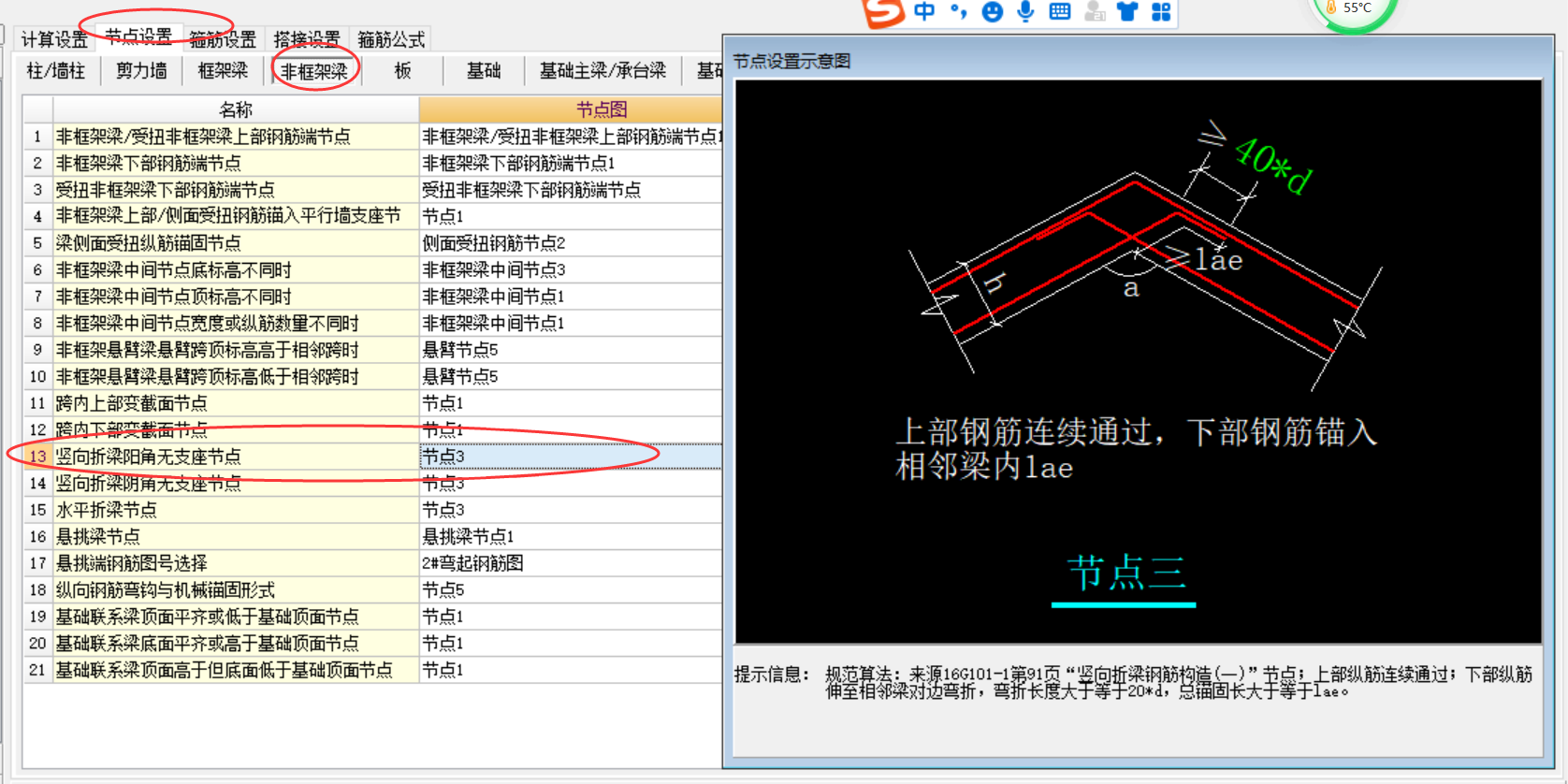This screenshot has height=784, width=1568.
Task: Choose the 板 component tab
Action: tap(403, 71)
